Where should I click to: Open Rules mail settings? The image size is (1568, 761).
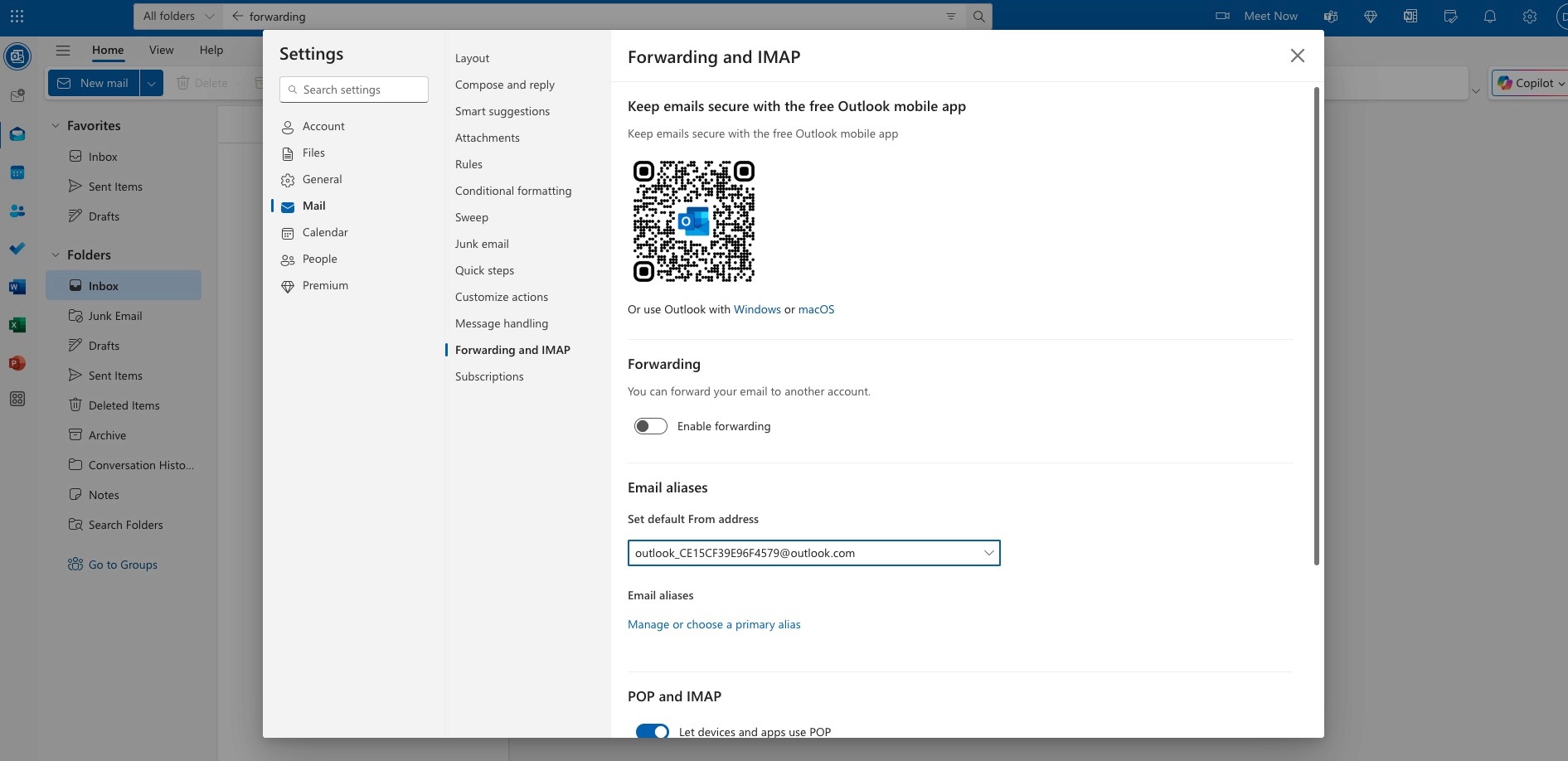(468, 164)
